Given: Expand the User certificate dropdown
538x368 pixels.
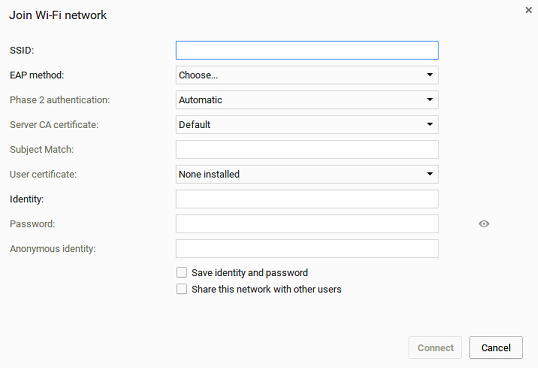Looking at the screenshot, I should (307, 174).
